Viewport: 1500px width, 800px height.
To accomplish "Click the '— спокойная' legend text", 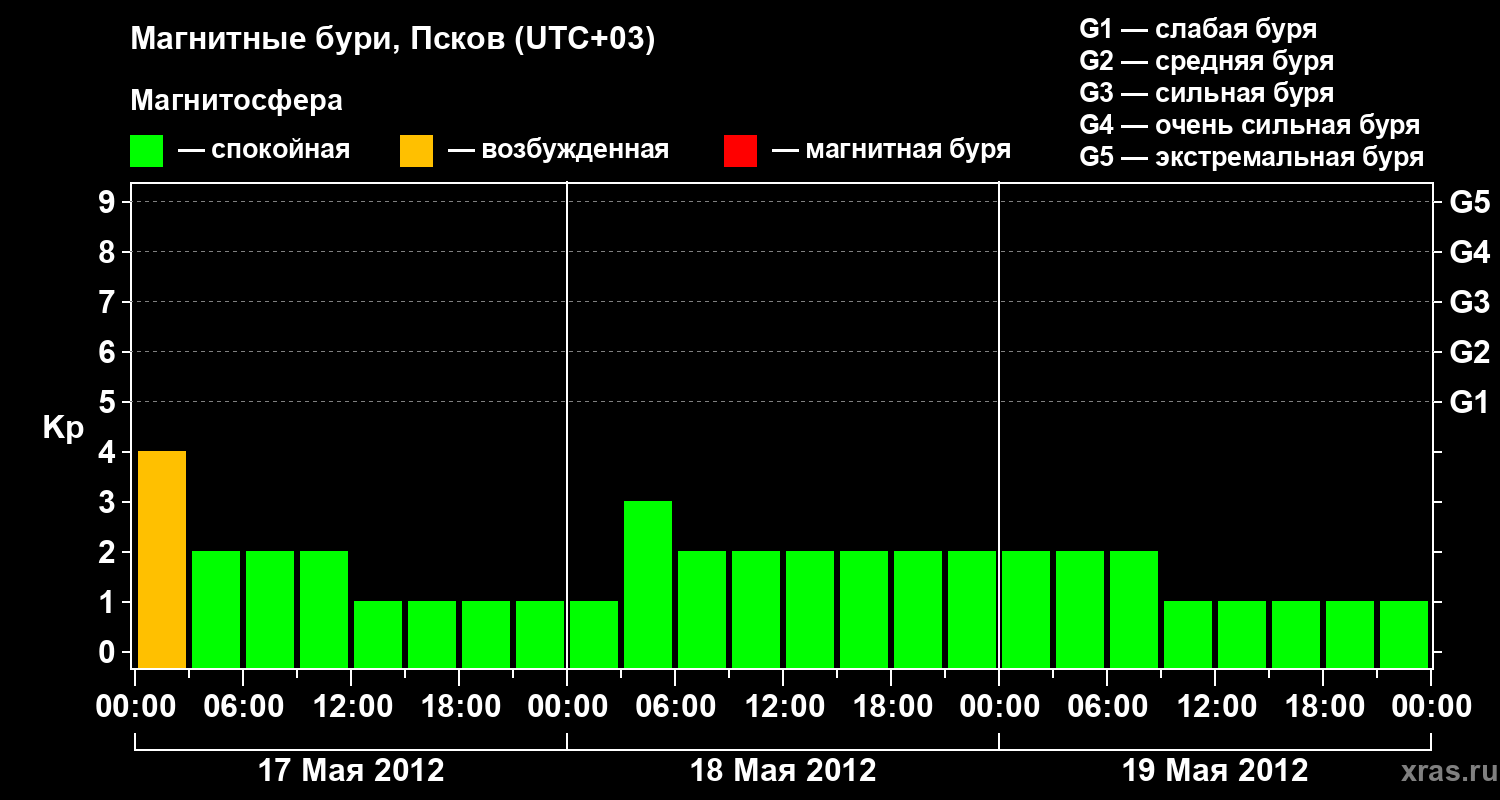I will 264,150.
